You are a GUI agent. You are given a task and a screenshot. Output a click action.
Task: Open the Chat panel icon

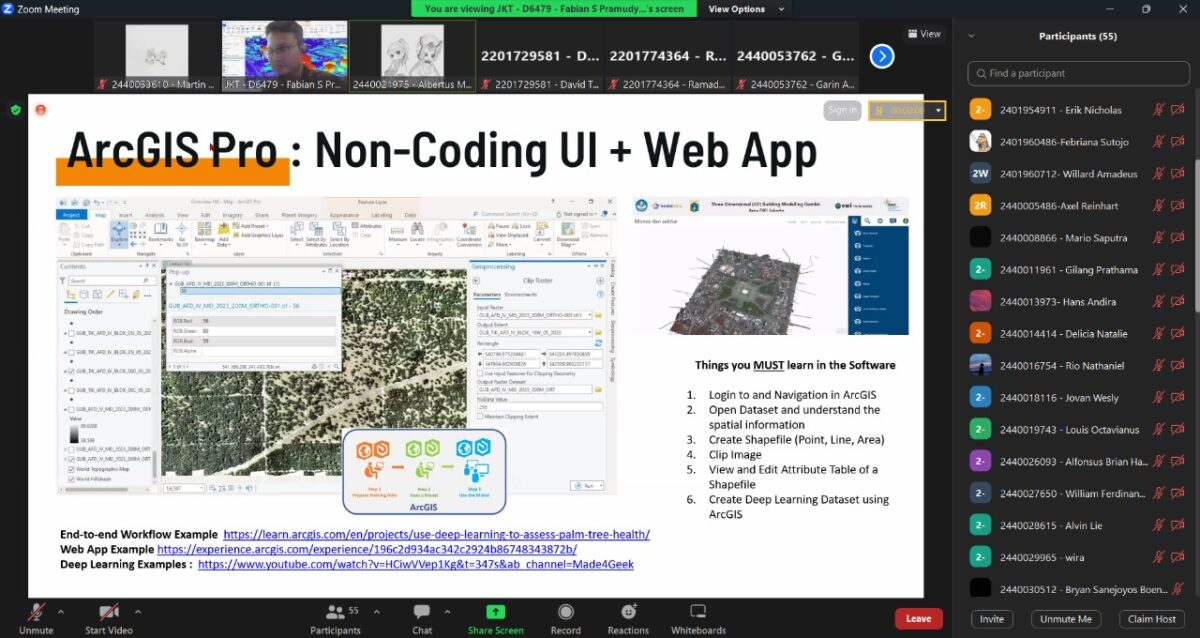(x=422, y=612)
